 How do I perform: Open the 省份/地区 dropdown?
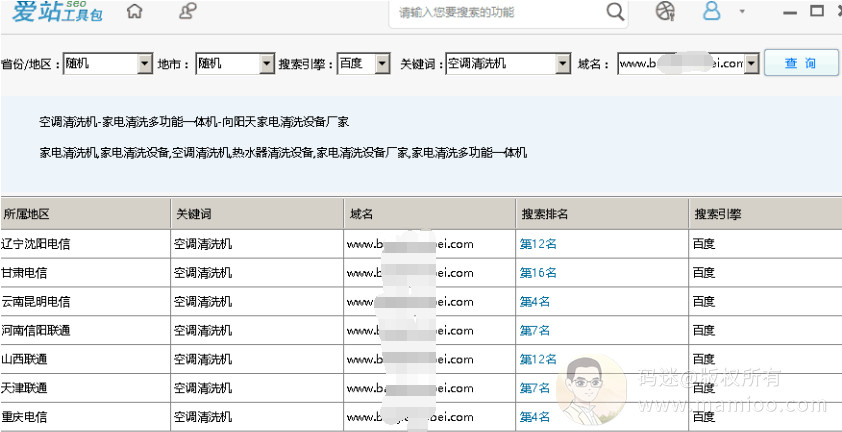point(143,63)
